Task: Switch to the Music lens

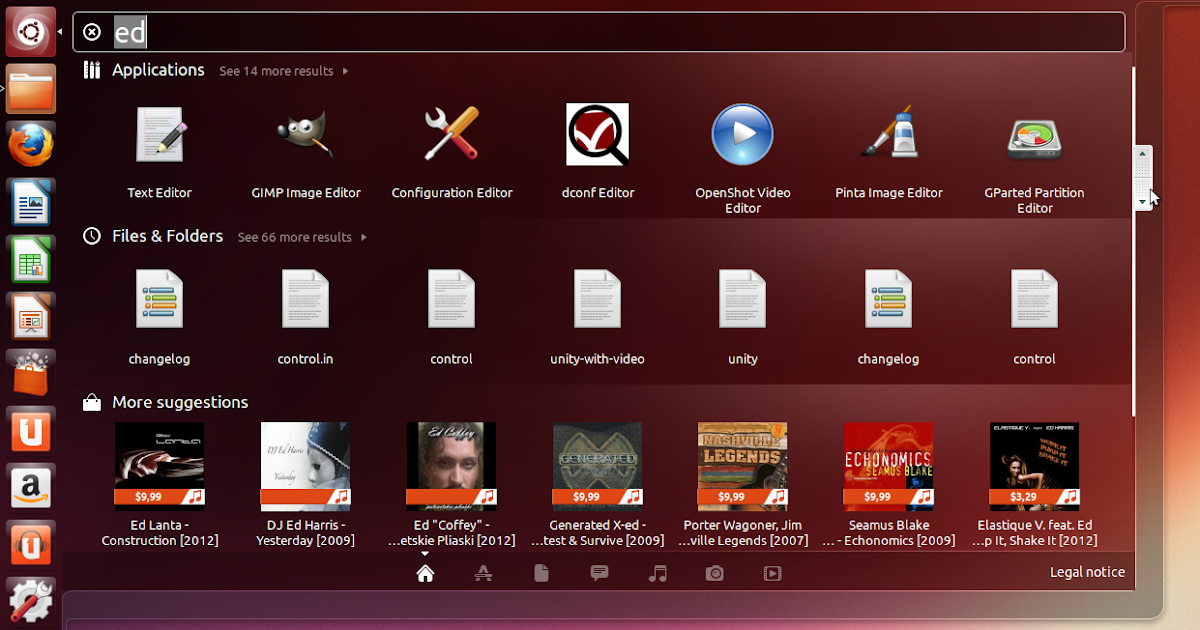Action: coord(656,572)
